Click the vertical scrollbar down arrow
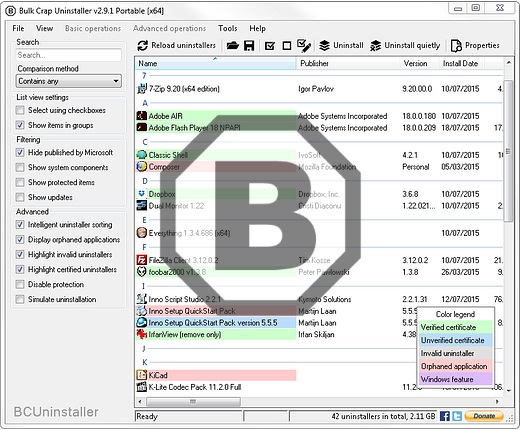520x430 pixels. (509, 390)
